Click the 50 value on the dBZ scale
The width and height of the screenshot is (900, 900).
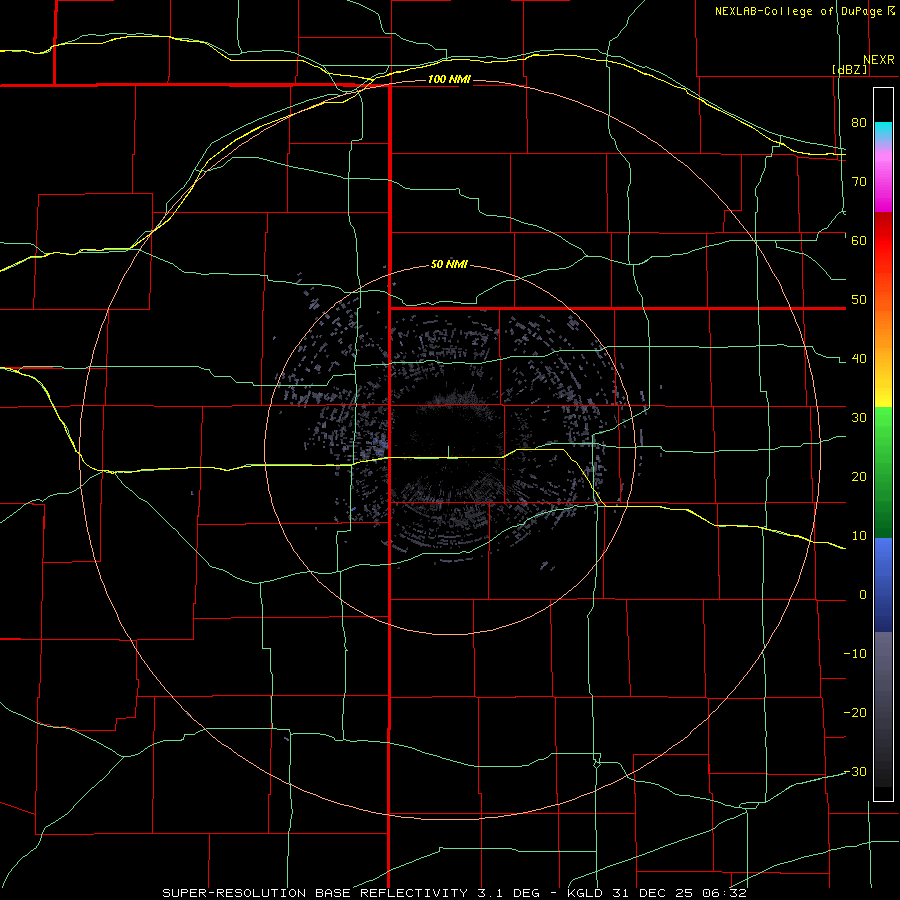[859, 300]
